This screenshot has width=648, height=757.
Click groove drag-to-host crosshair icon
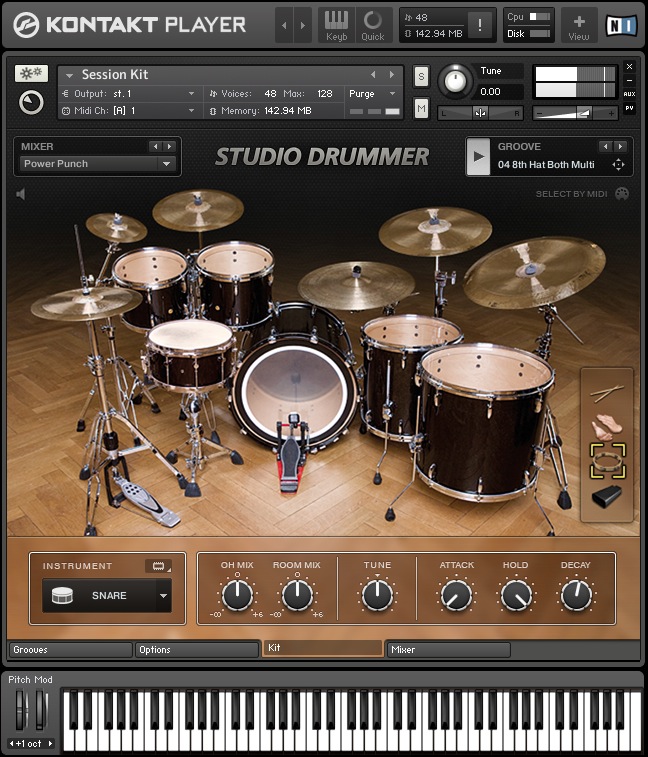coord(618,165)
